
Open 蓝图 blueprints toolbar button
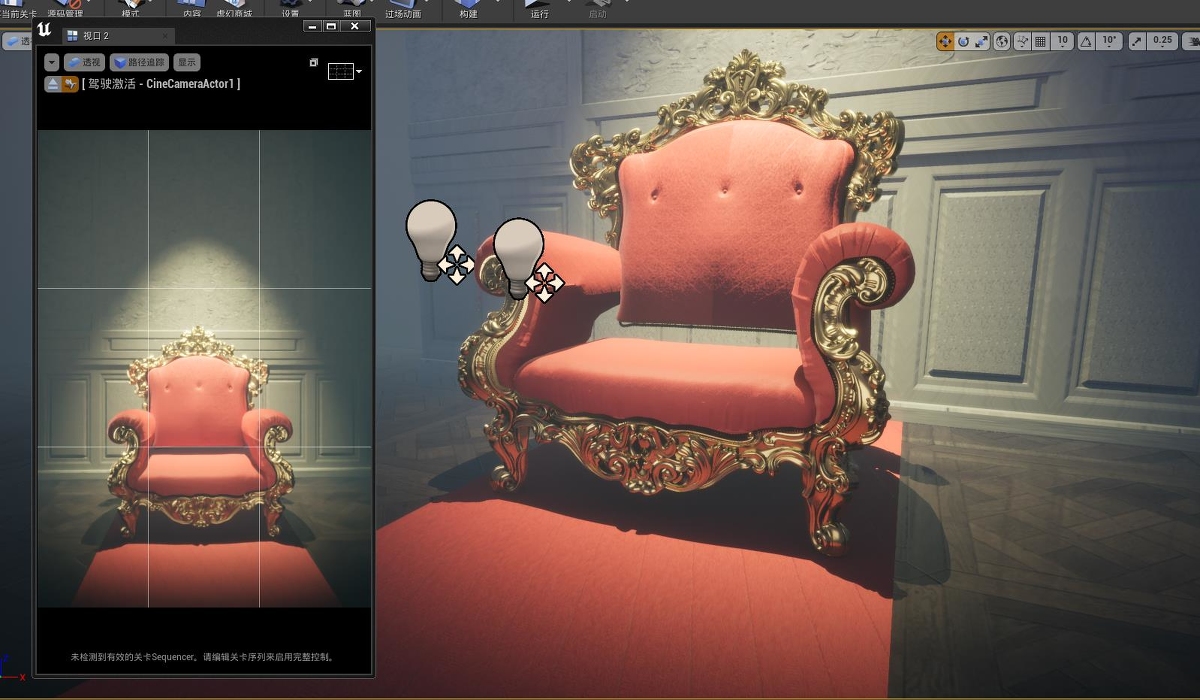(x=351, y=9)
